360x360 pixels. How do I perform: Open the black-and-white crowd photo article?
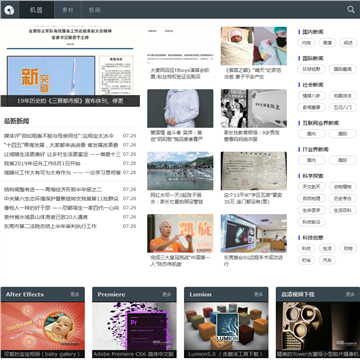click(x=254, y=108)
